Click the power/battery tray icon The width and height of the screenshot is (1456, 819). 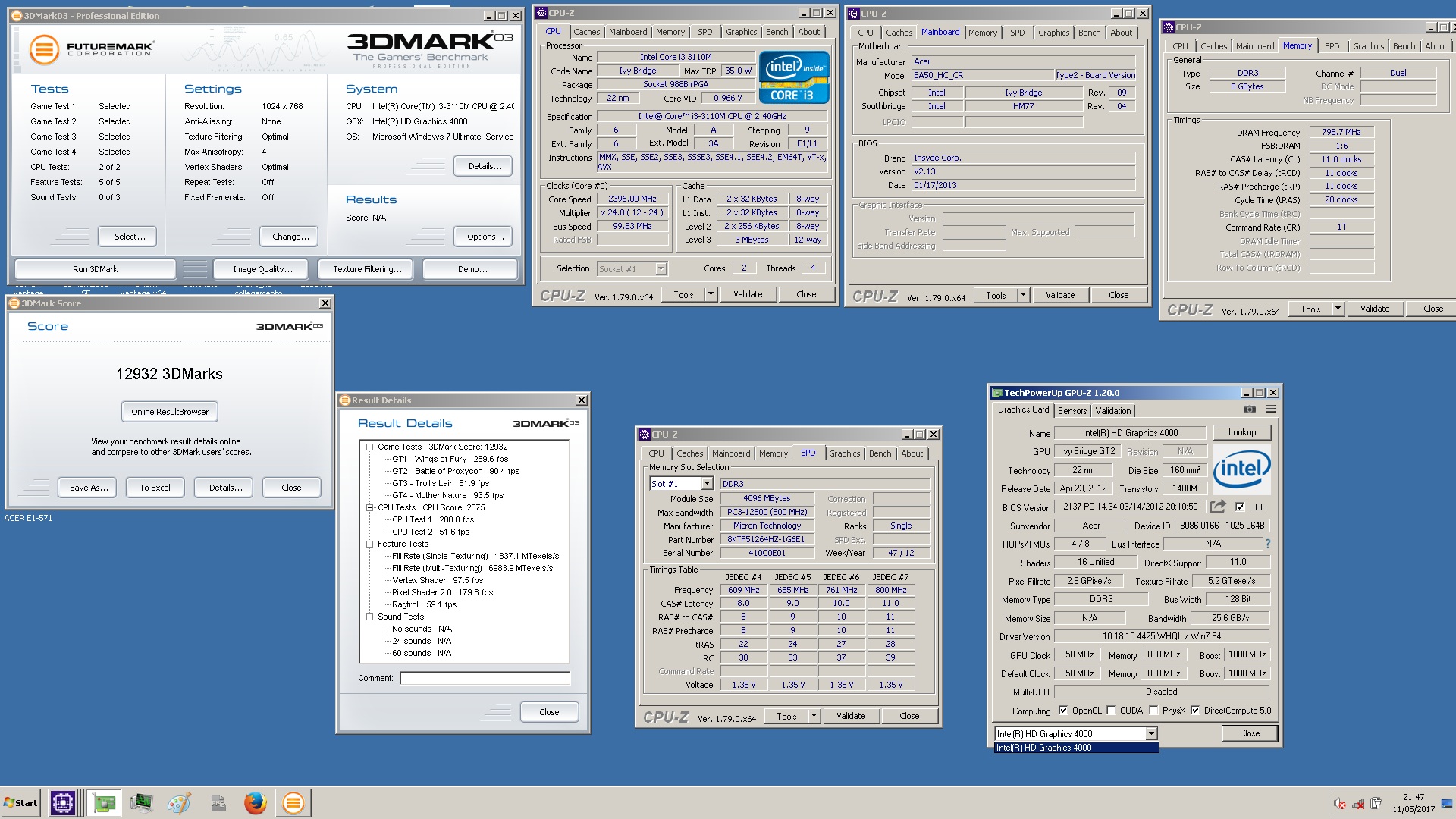[1376, 804]
